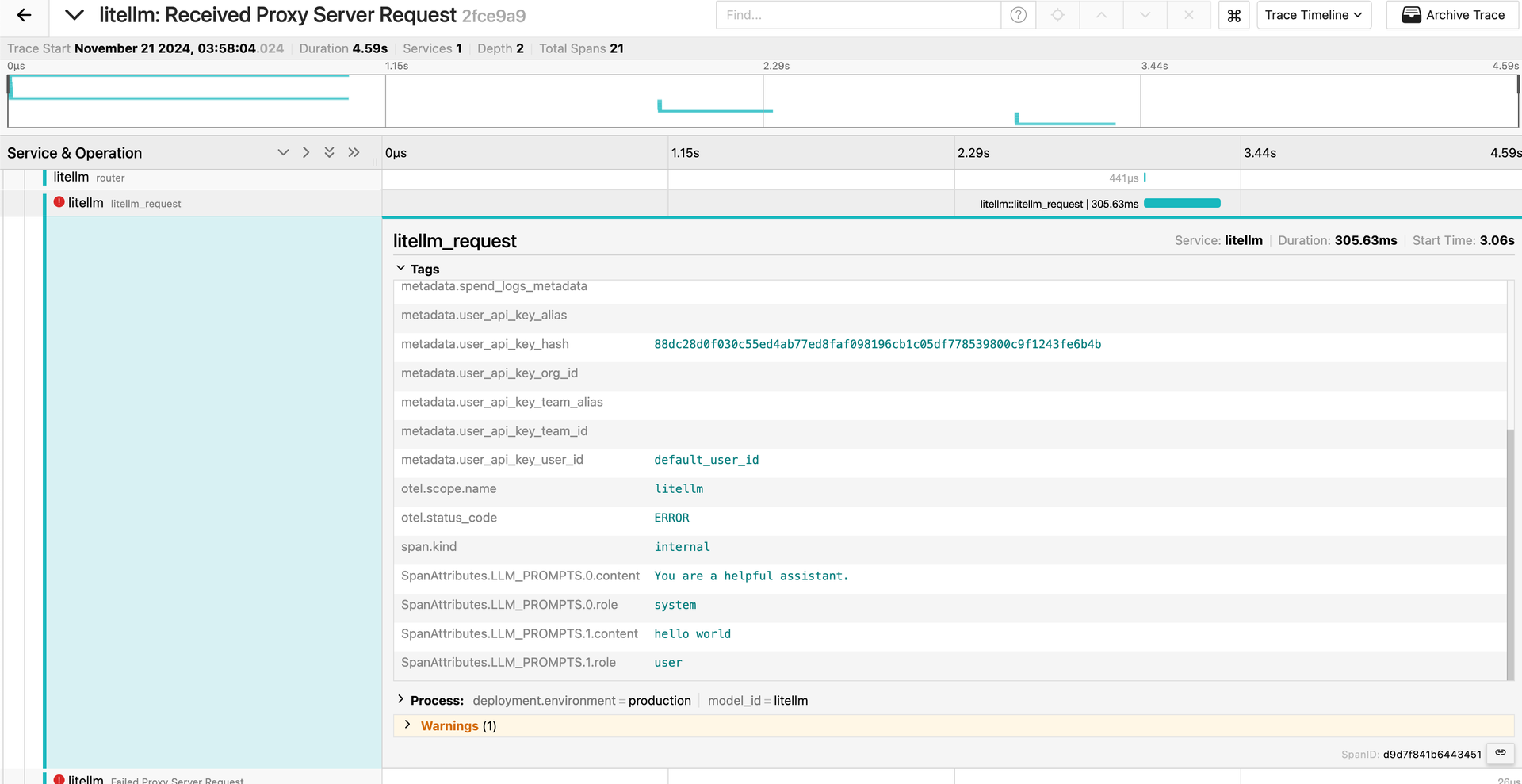Expand all spans with double-chevron-down icon
The width and height of the screenshot is (1522, 784).
tap(329, 152)
